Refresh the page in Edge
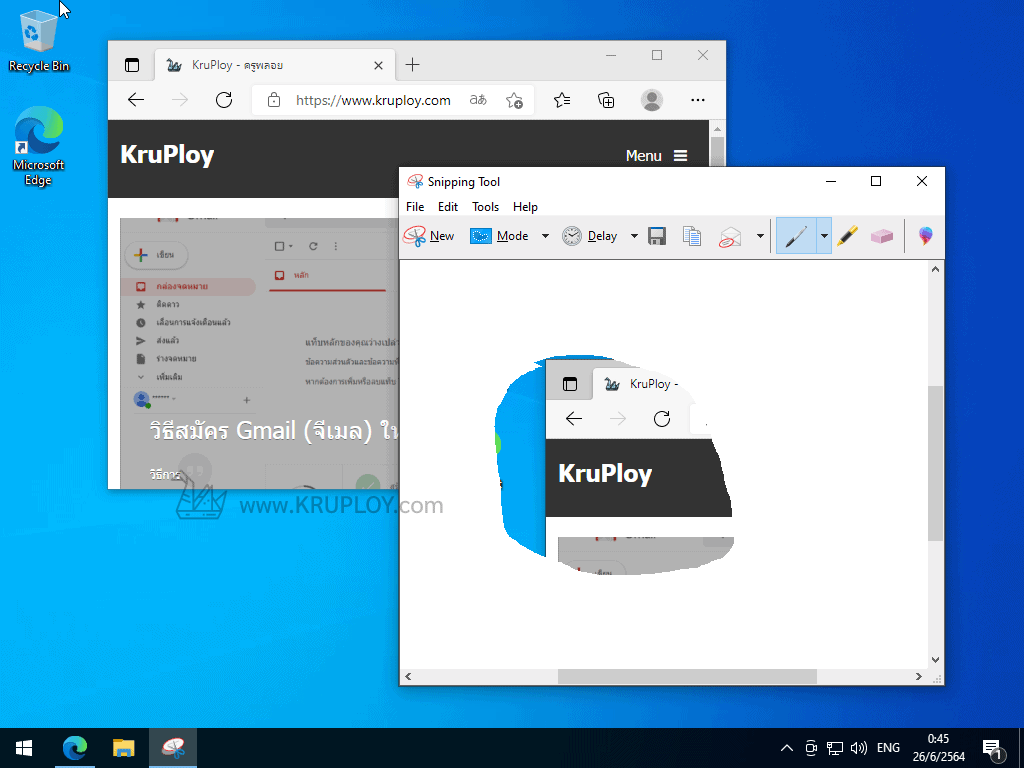1024x768 pixels. (x=224, y=100)
